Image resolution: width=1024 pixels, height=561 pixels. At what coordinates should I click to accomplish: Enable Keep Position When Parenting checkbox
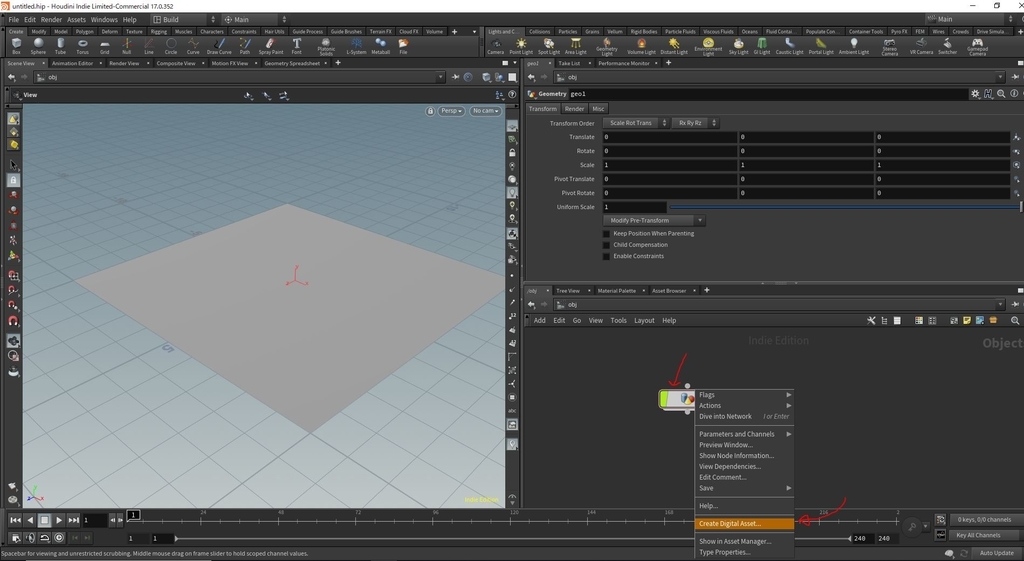(x=606, y=234)
